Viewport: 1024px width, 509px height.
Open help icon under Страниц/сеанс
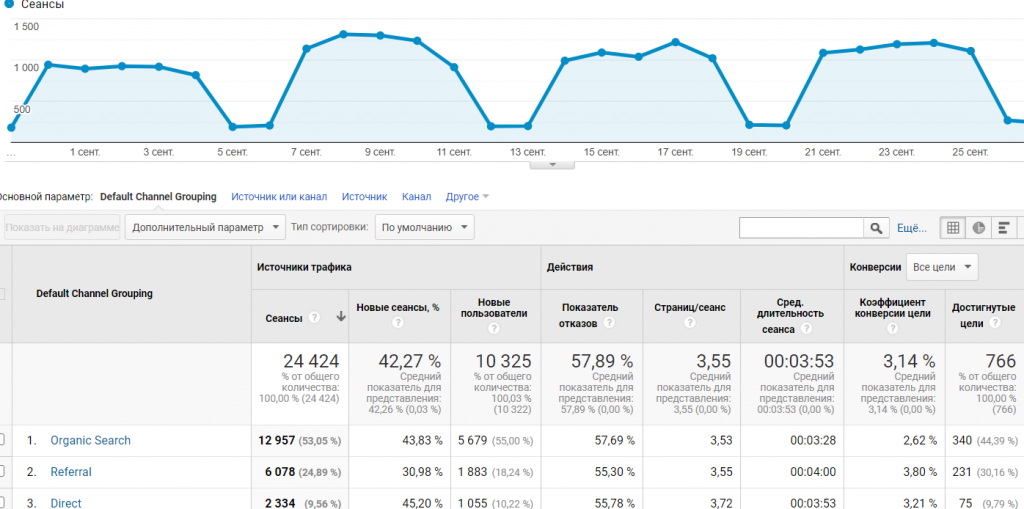point(691,323)
